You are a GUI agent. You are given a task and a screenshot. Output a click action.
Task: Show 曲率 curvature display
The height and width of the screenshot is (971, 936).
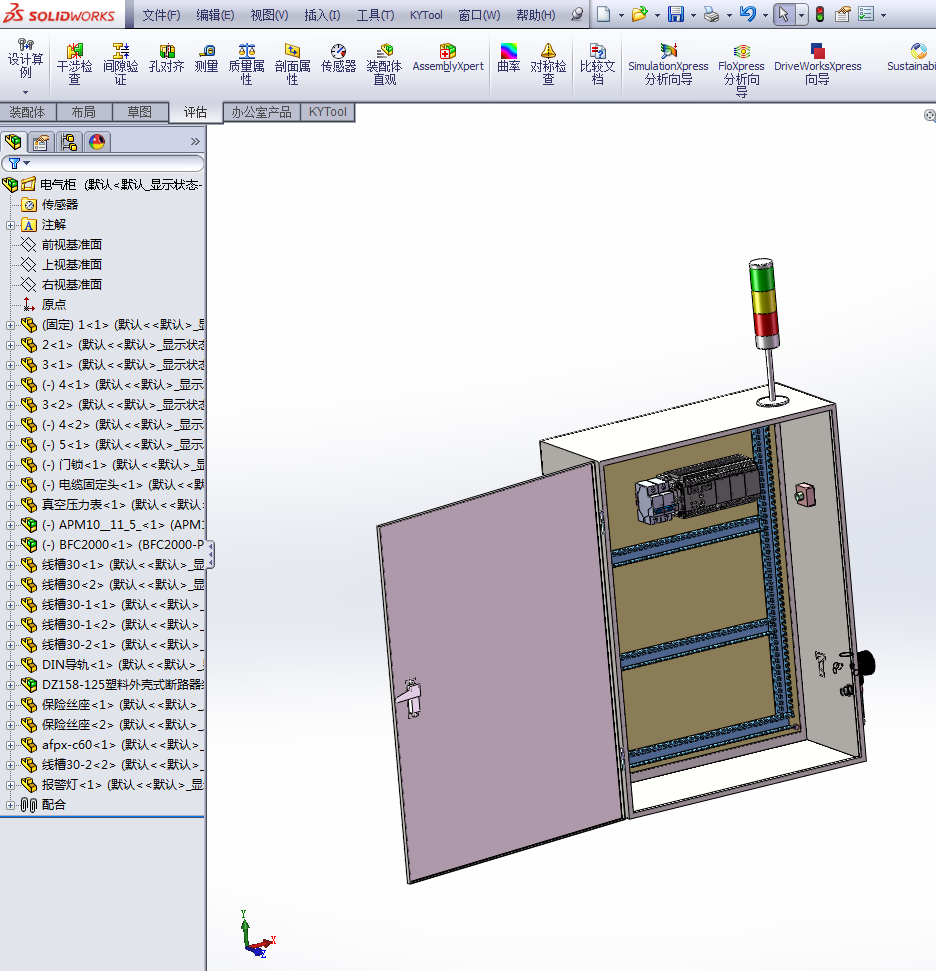point(509,58)
